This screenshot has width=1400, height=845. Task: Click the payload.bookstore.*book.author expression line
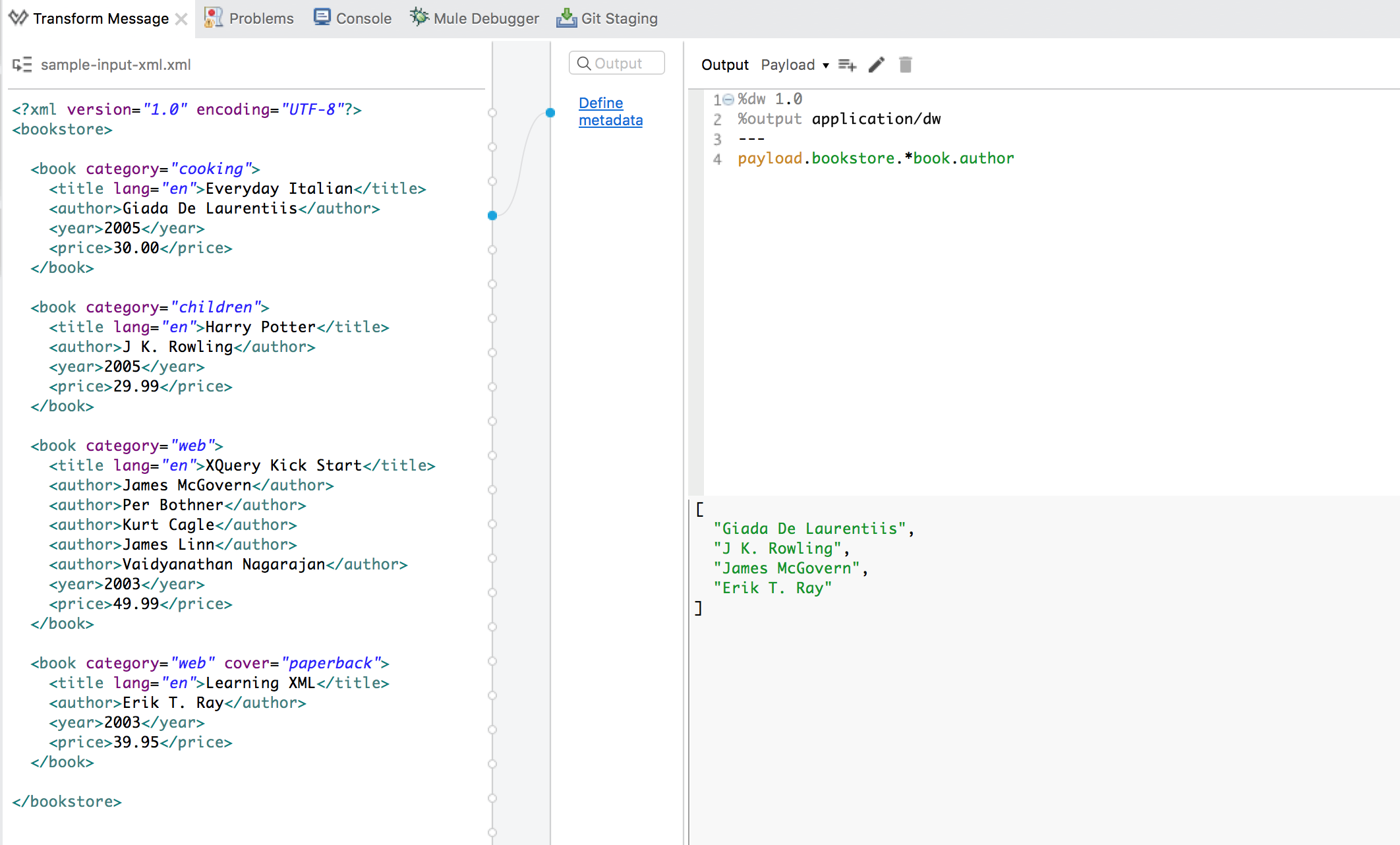click(875, 158)
